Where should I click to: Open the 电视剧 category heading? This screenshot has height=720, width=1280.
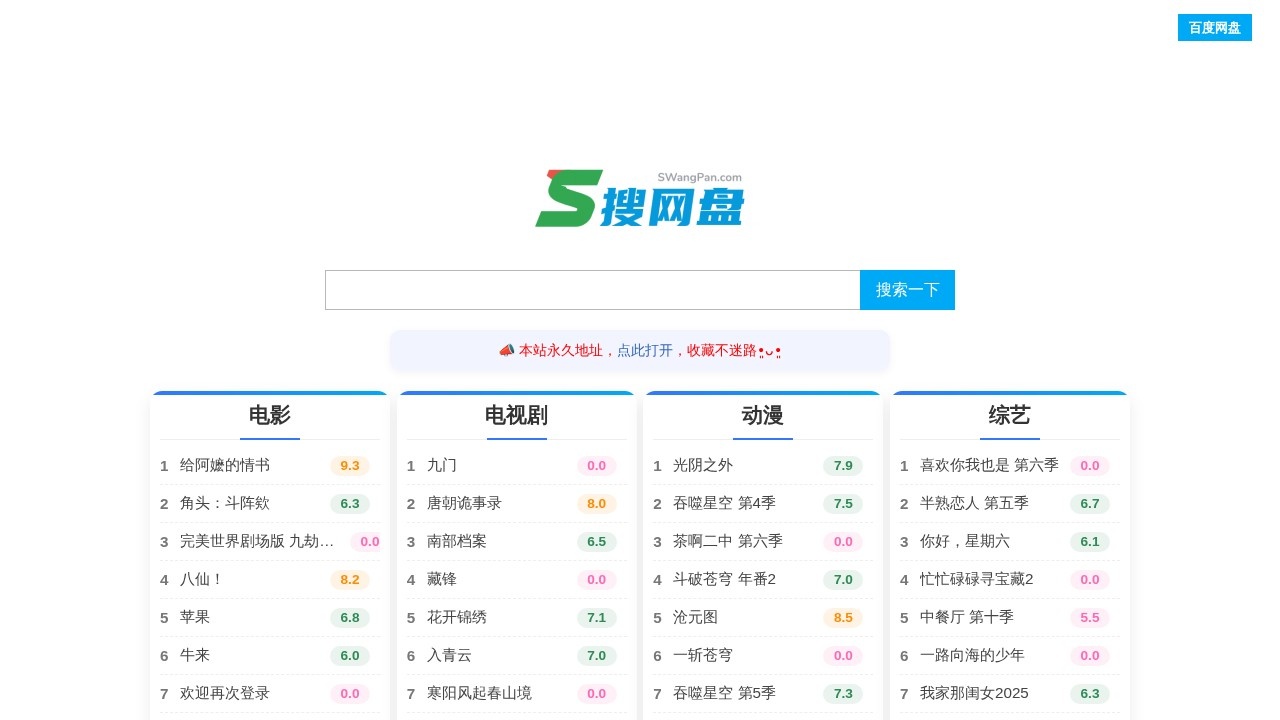click(516, 415)
